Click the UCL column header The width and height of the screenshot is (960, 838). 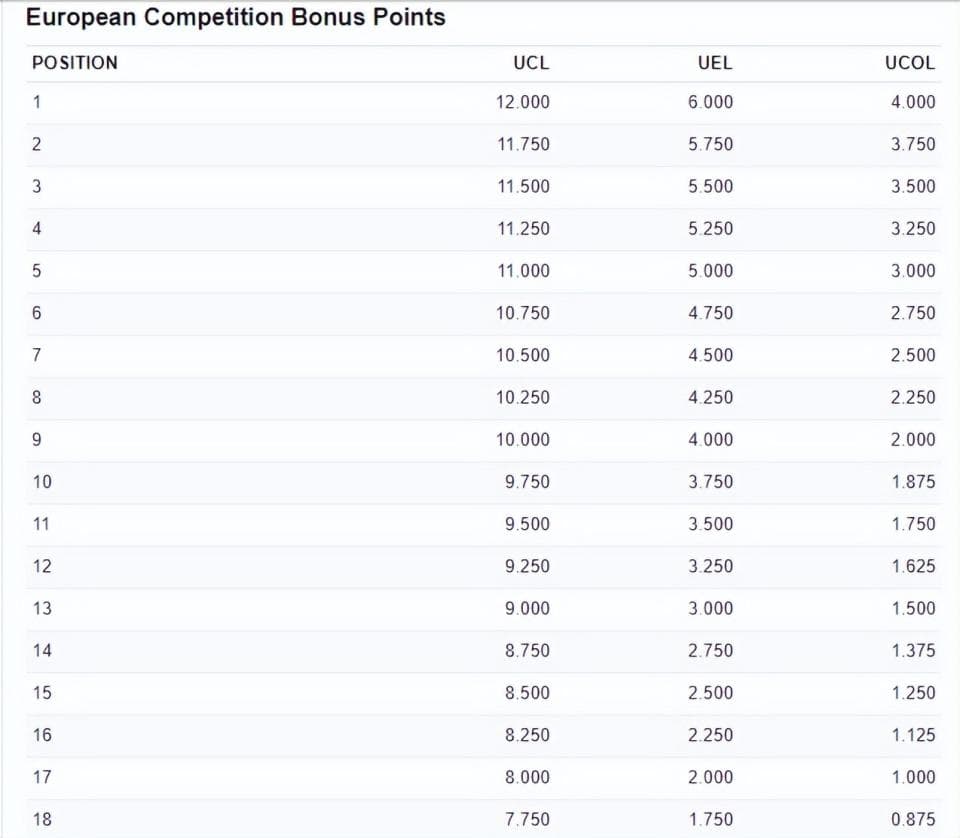coord(531,63)
